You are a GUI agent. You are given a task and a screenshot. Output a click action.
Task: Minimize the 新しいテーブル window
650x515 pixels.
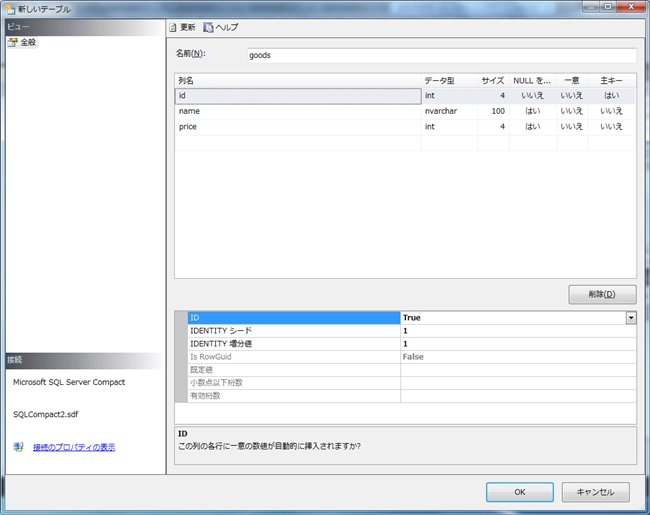coord(591,7)
